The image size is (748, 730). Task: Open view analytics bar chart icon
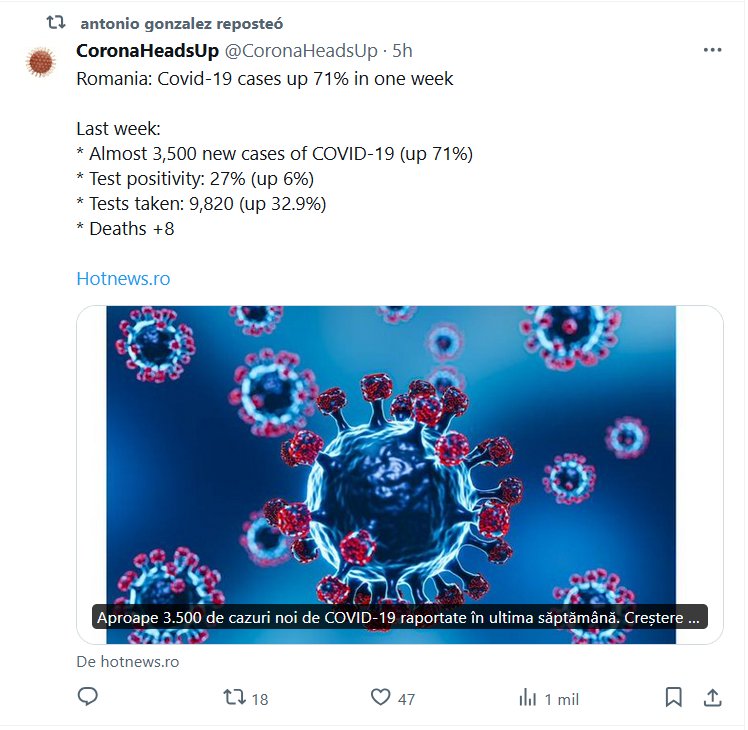[527, 697]
